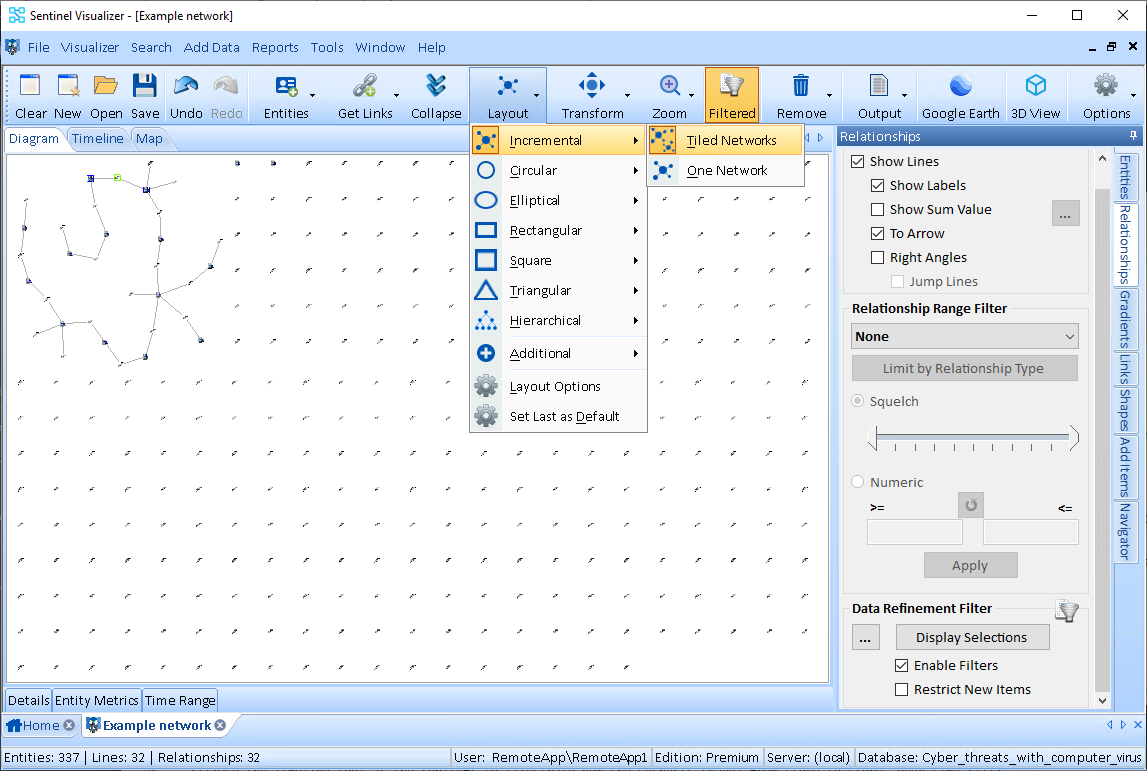Open the Relationship Range Filter dropdown
This screenshot has height=771, width=1147.
964,336
